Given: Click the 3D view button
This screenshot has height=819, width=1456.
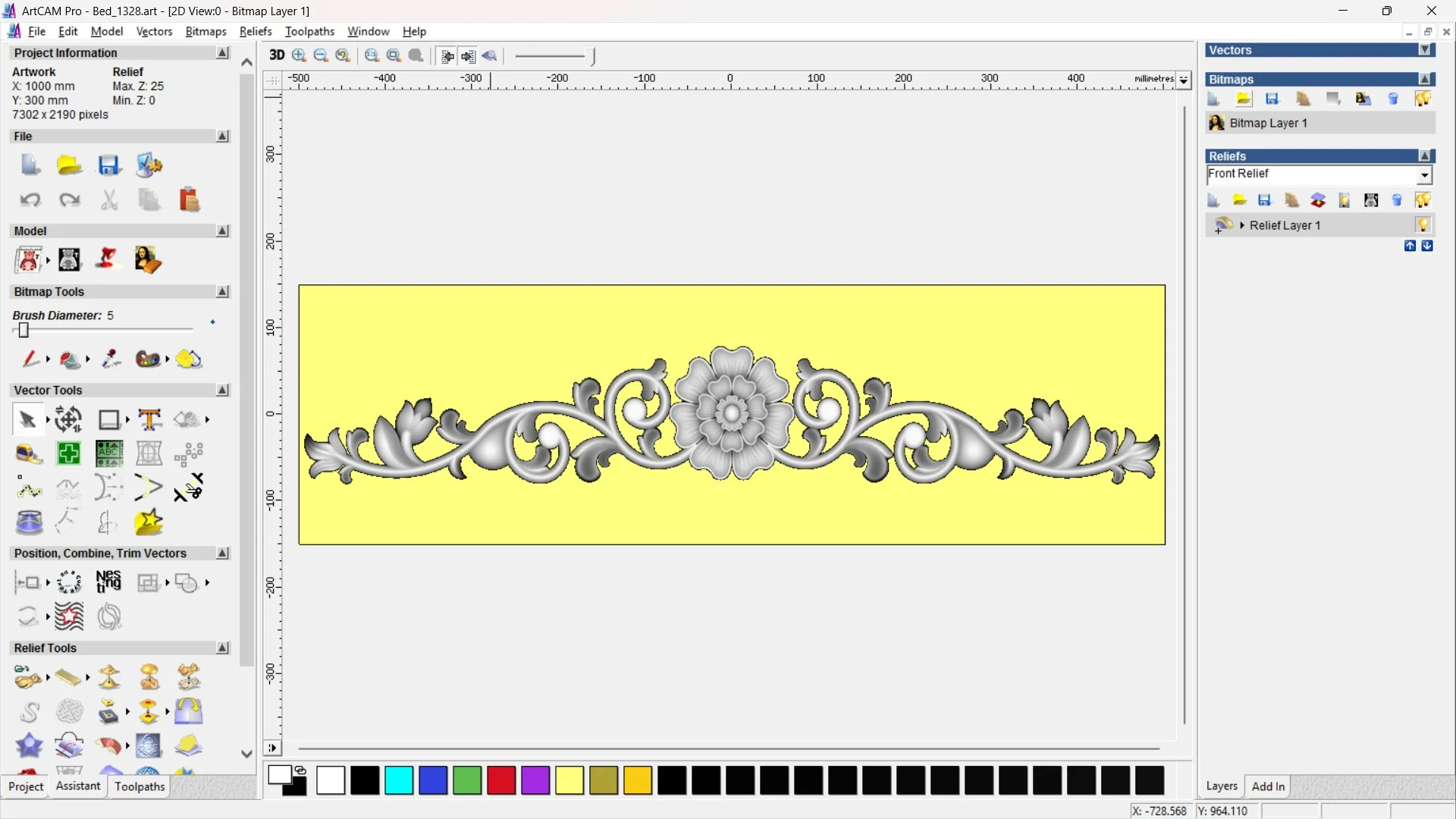Looking at the screenshot, I should point(277,55).
